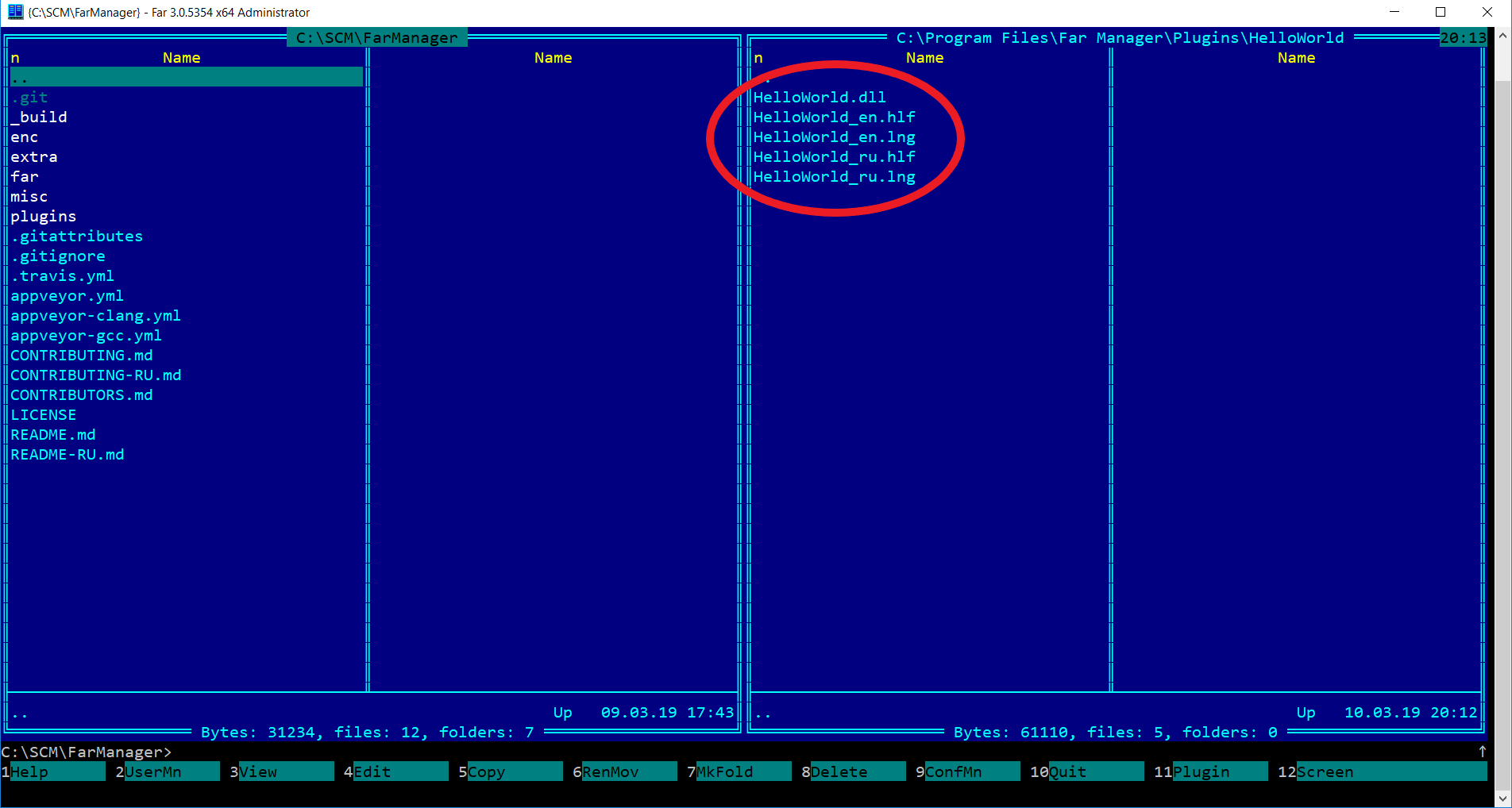Image resolution: width=1512 pixels, height=808 pixels.
Task: Click the first Name column header in right panel
Action: click(925, 57)
